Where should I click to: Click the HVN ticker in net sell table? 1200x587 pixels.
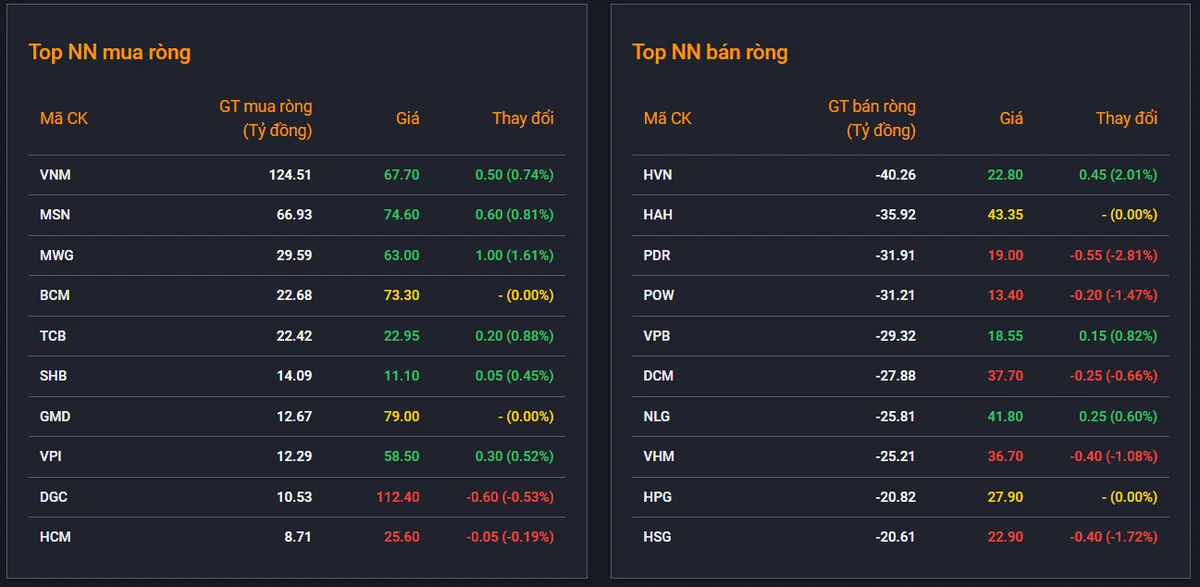pyautogui.click(x=658, y=175)
